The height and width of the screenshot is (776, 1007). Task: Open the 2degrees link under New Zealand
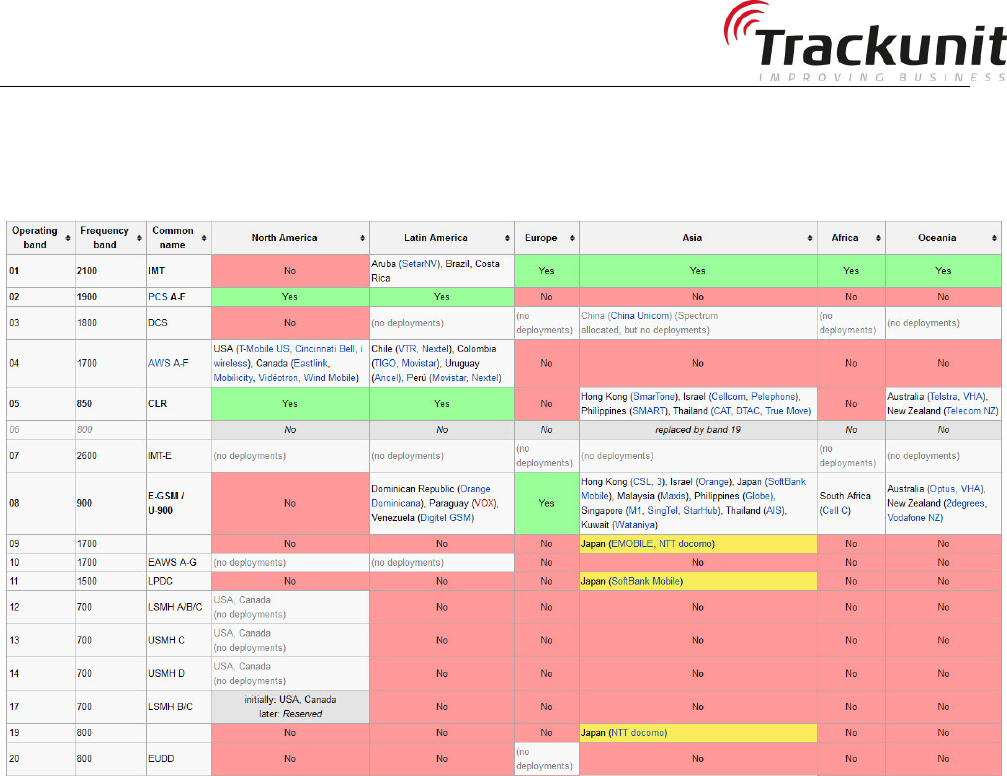(965, 503)
